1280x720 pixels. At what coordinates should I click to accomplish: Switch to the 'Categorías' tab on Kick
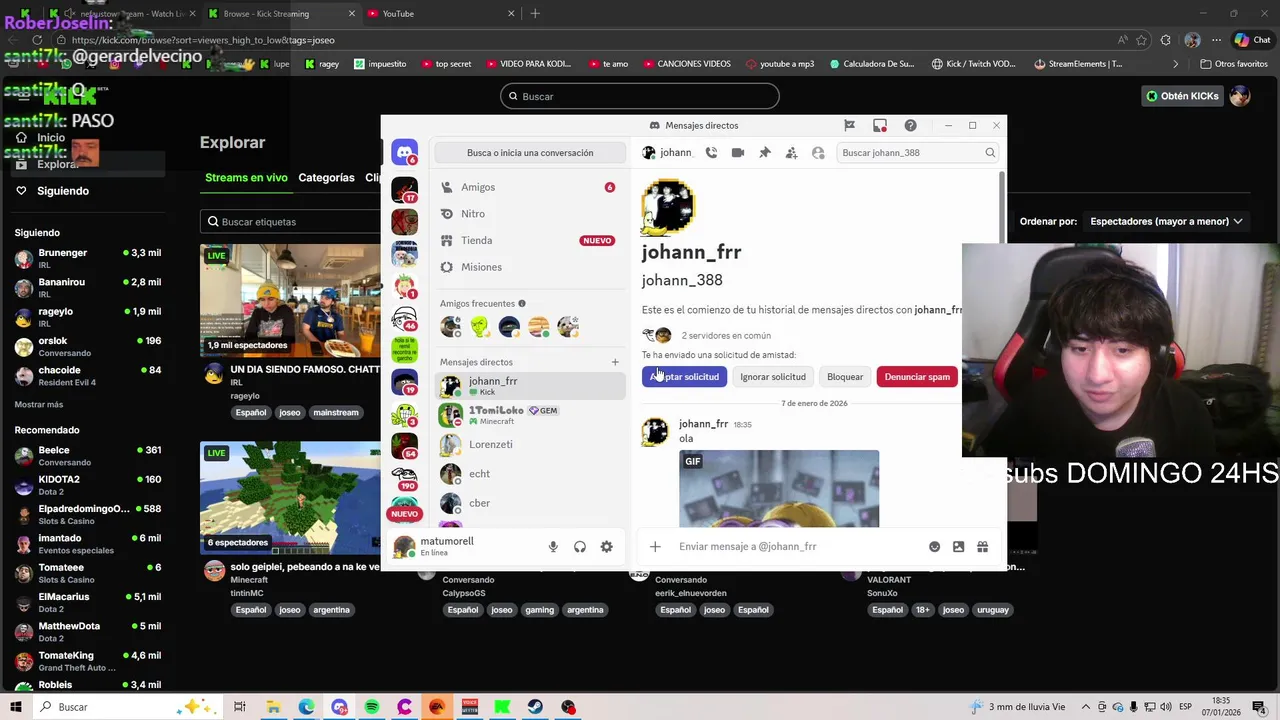coord(326,178)
